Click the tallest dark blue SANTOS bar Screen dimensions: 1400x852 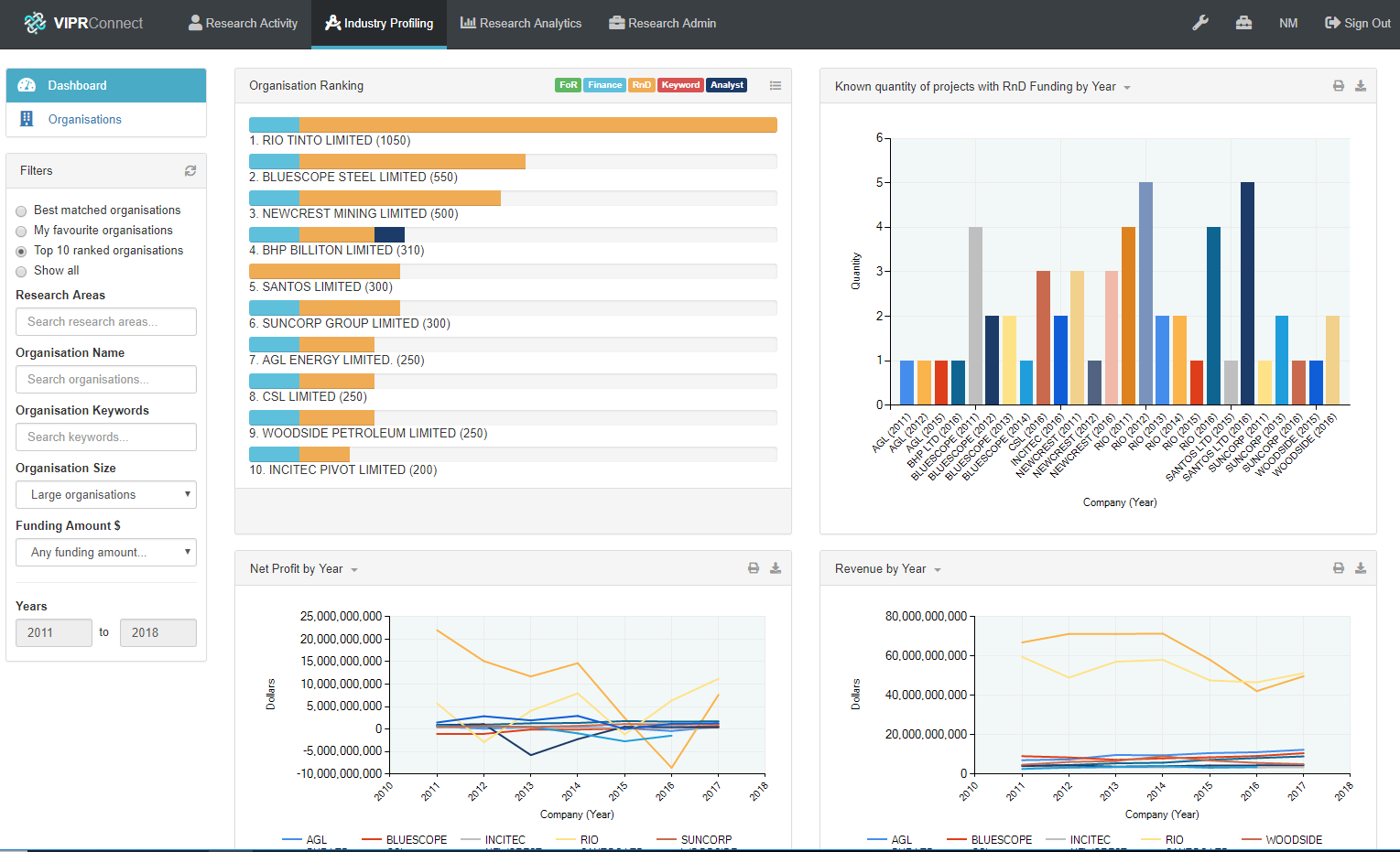1247,293
